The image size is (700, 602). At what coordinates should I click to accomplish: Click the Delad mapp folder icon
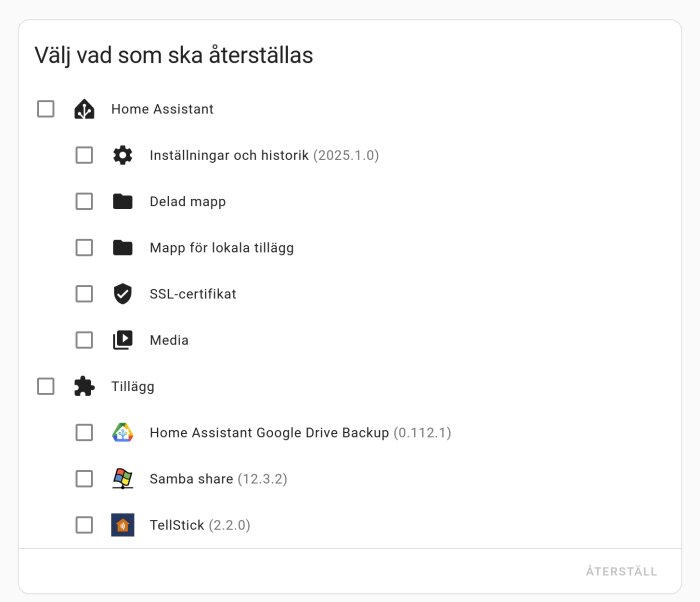pyautogui.click(x=122, y=201)
